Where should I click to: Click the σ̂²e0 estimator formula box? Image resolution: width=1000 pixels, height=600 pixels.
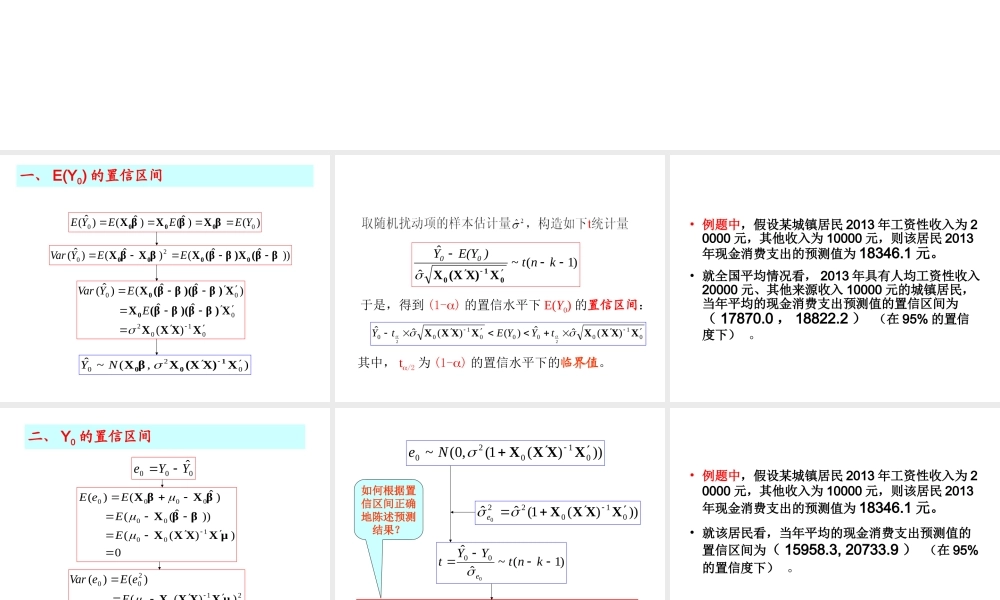(556, 512)
